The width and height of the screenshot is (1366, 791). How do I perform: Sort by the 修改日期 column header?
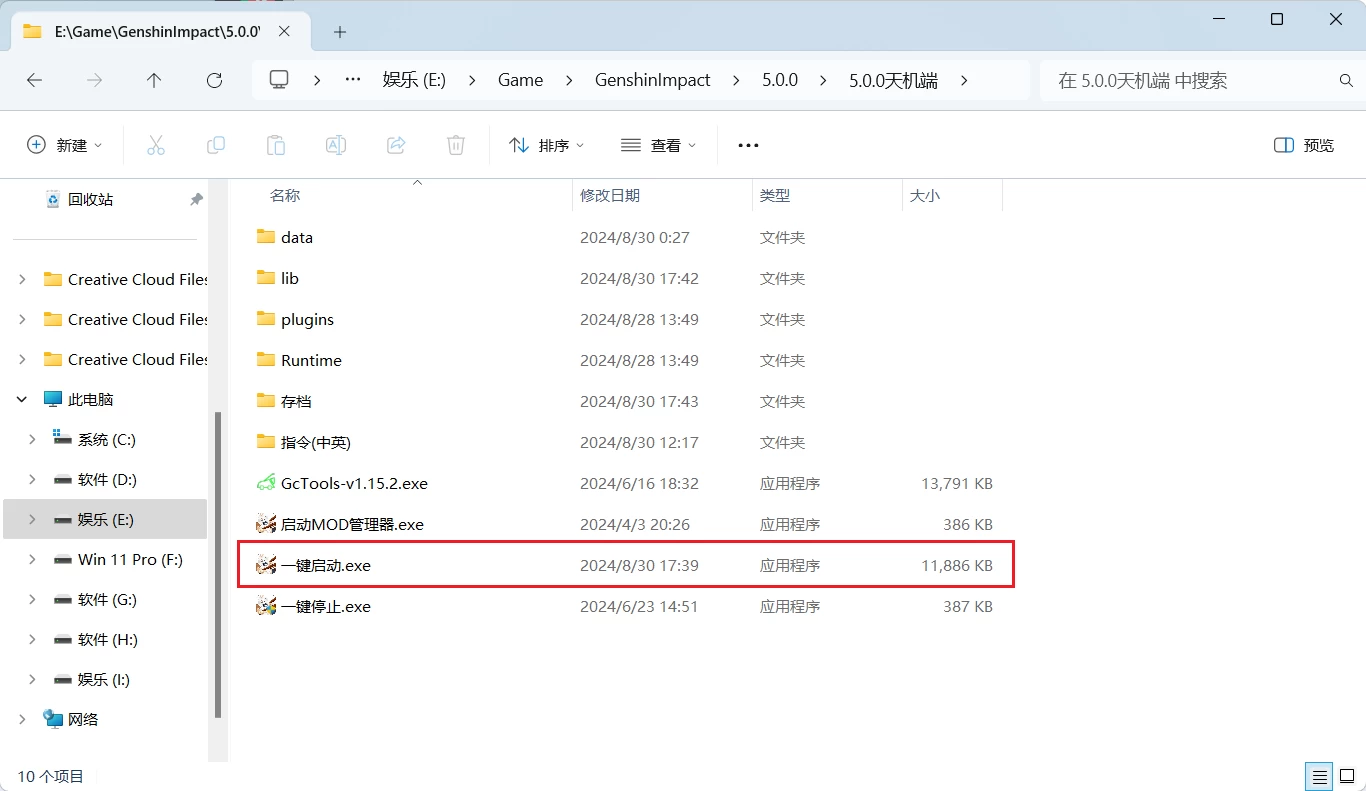610,196
